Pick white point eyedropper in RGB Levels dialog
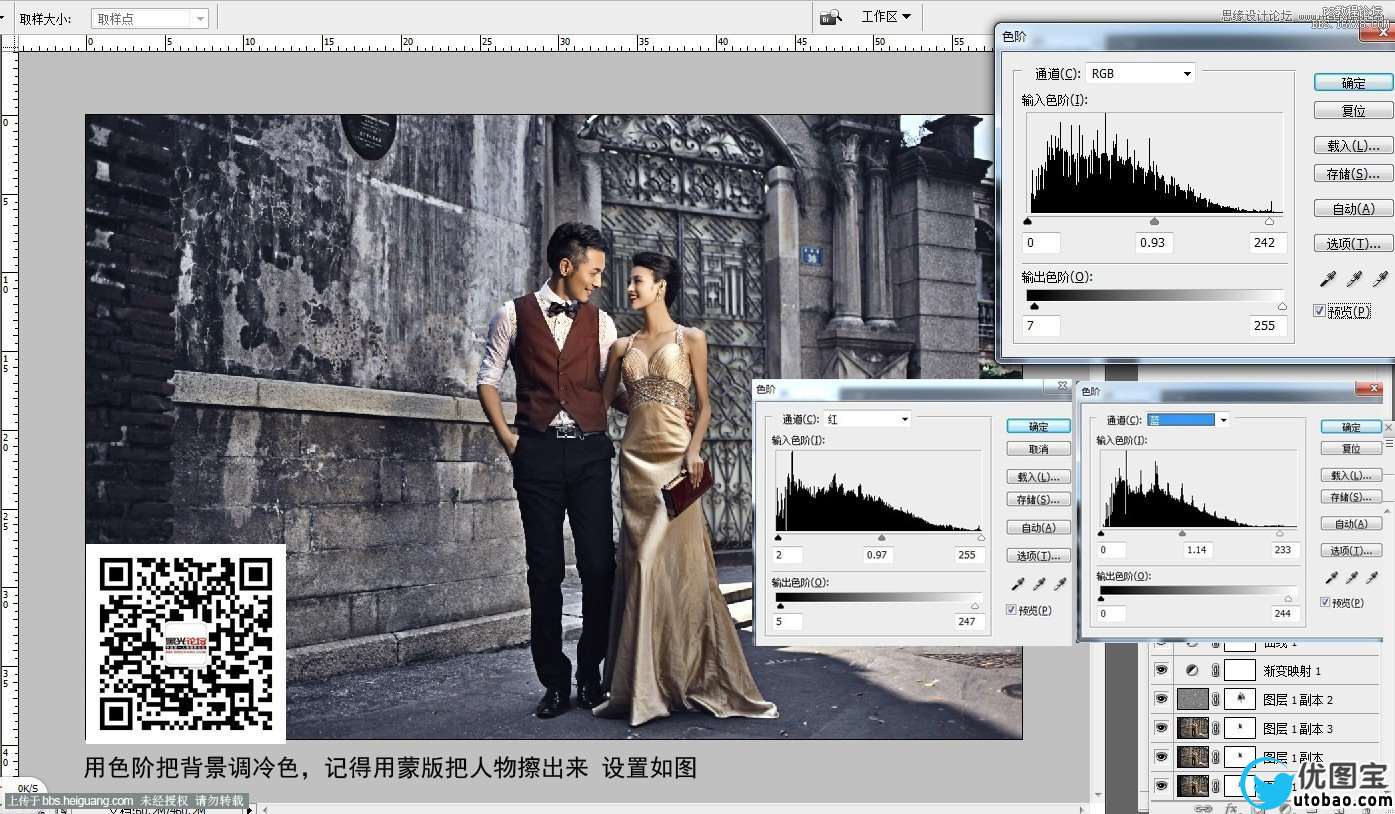 1380,279
